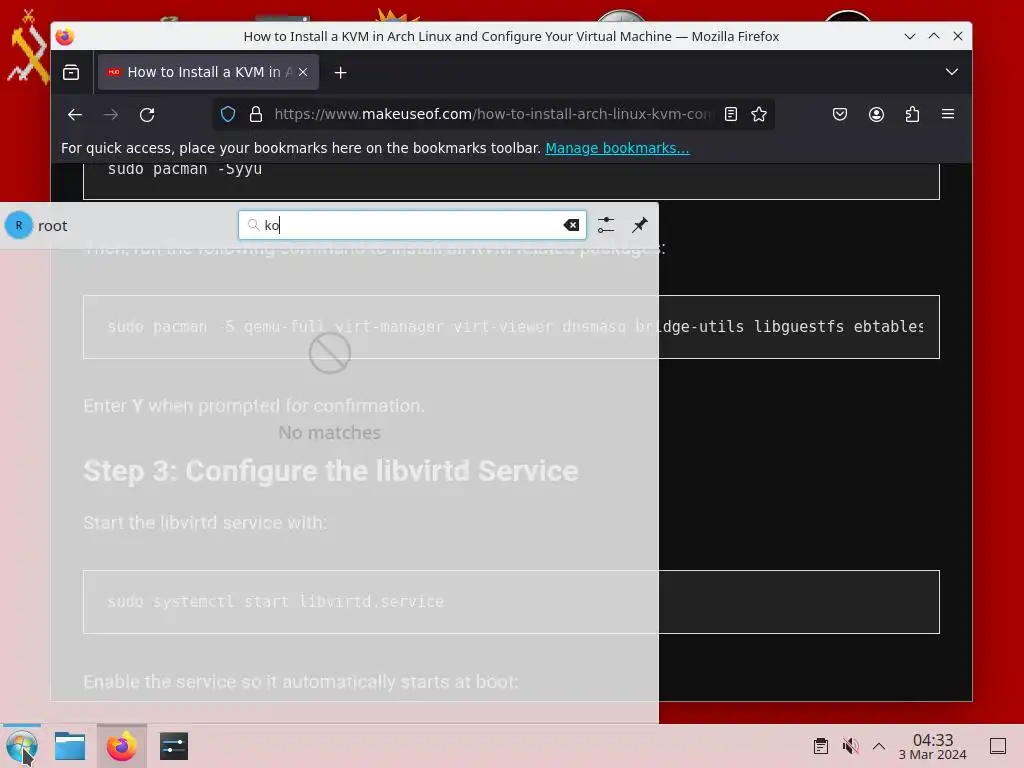Toggle reader view for this page
The height and width of the screenshot is (768, 1024).
[x=731, y=114]
